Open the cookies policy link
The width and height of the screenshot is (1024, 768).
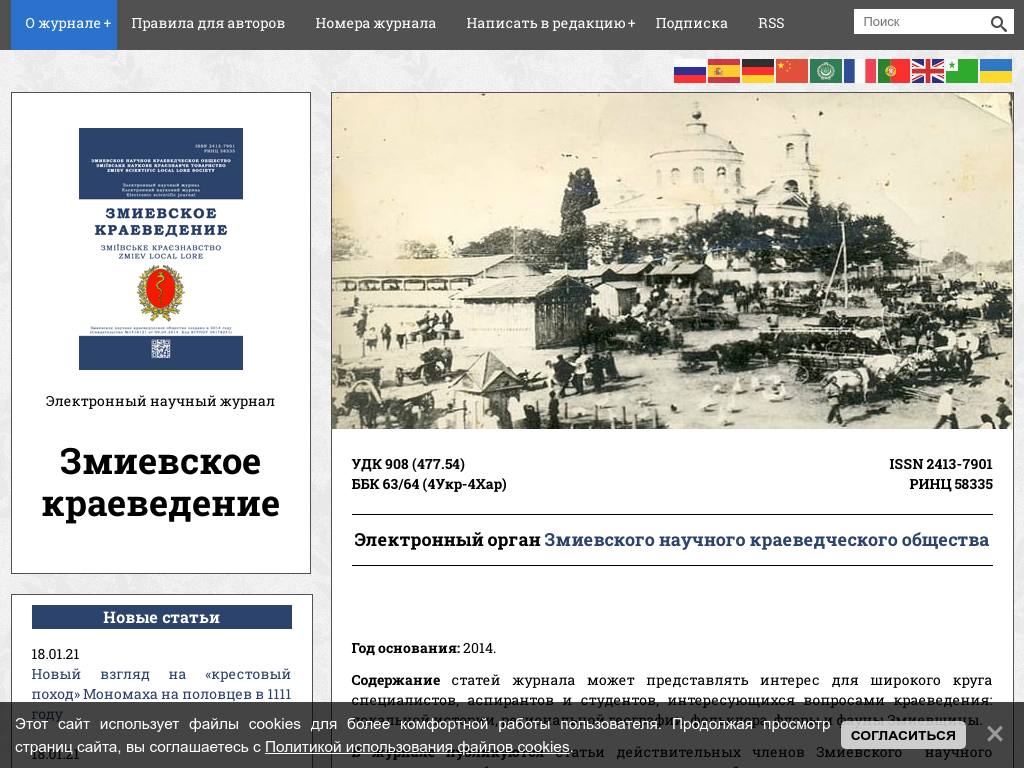[x=417, y=746]
